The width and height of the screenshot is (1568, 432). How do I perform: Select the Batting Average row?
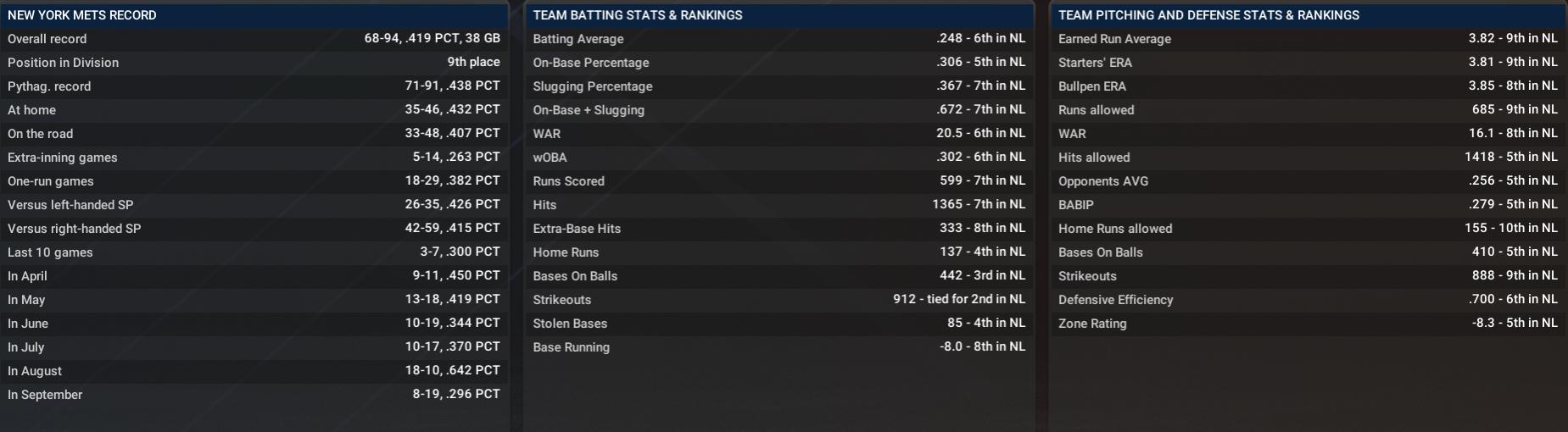[778, 39]
